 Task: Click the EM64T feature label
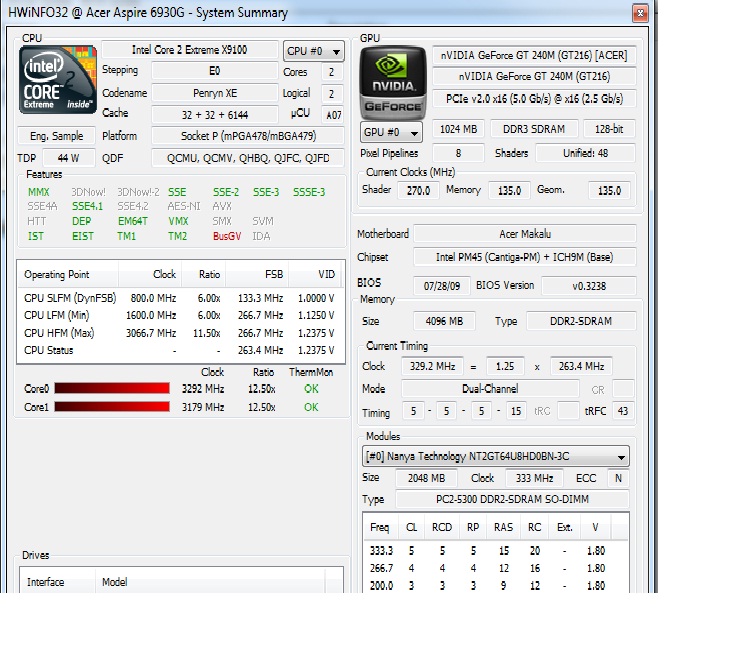133,221
